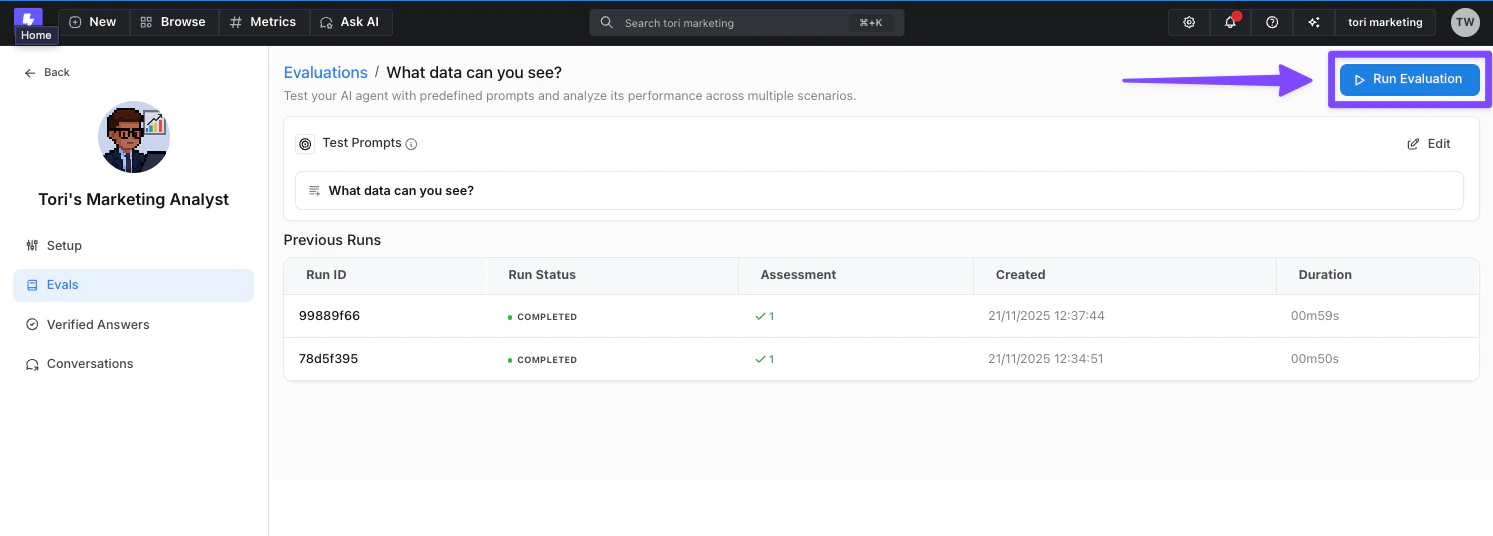Open the Setup sidebar item
Image resolution: width=1493 pixels, height=536 pixels.
[x=133, y=245]
